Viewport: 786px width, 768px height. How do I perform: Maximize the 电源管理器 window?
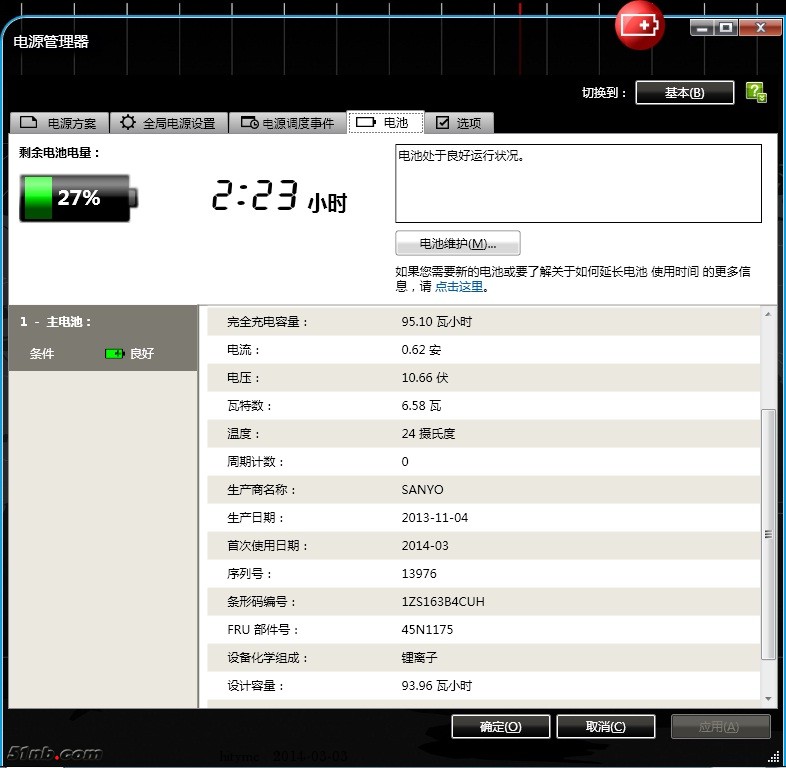click(x=726, y=28)
